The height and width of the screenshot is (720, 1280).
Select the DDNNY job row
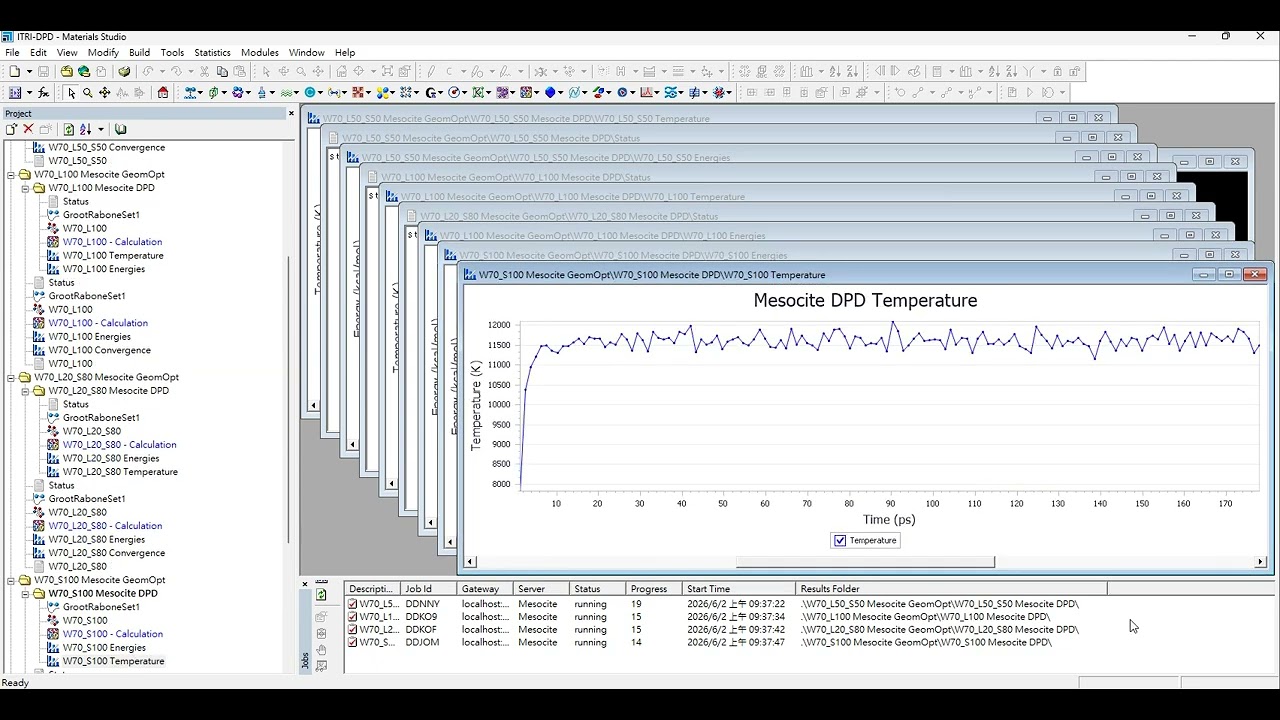tap(725, 604)
